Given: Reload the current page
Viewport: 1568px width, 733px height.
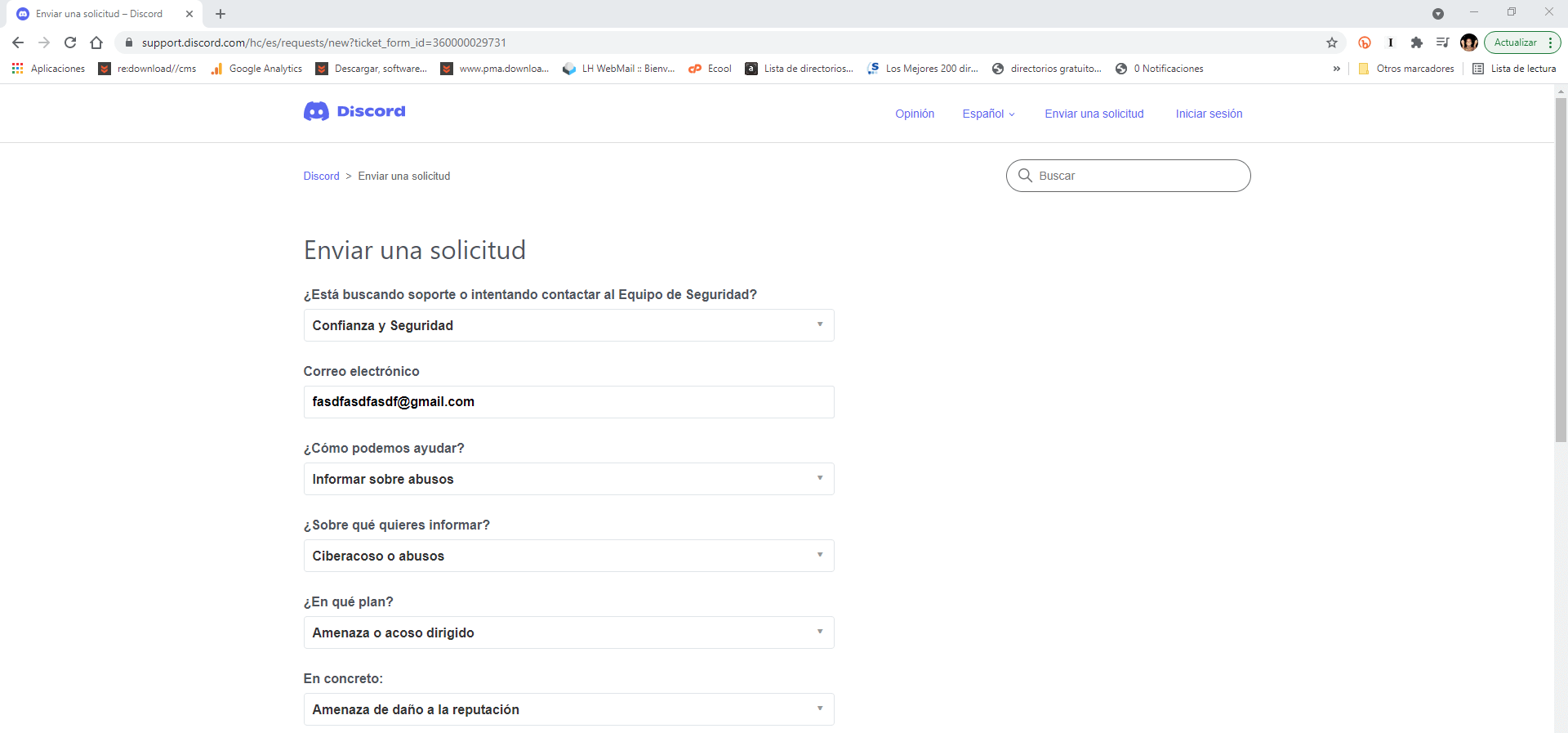Looking at the screenshot, I should tap(70, 42).
